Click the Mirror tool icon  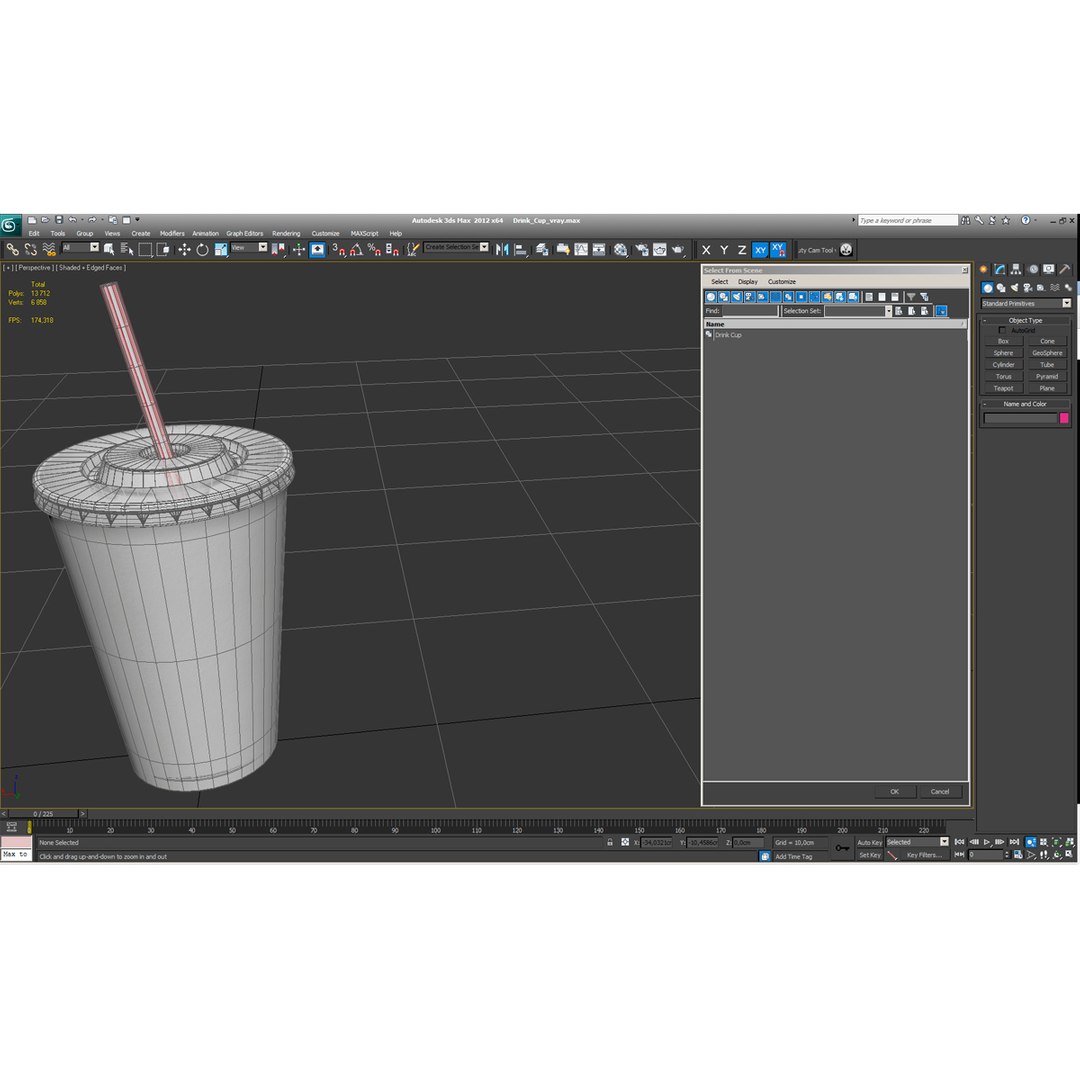click(x=502, y=249)
